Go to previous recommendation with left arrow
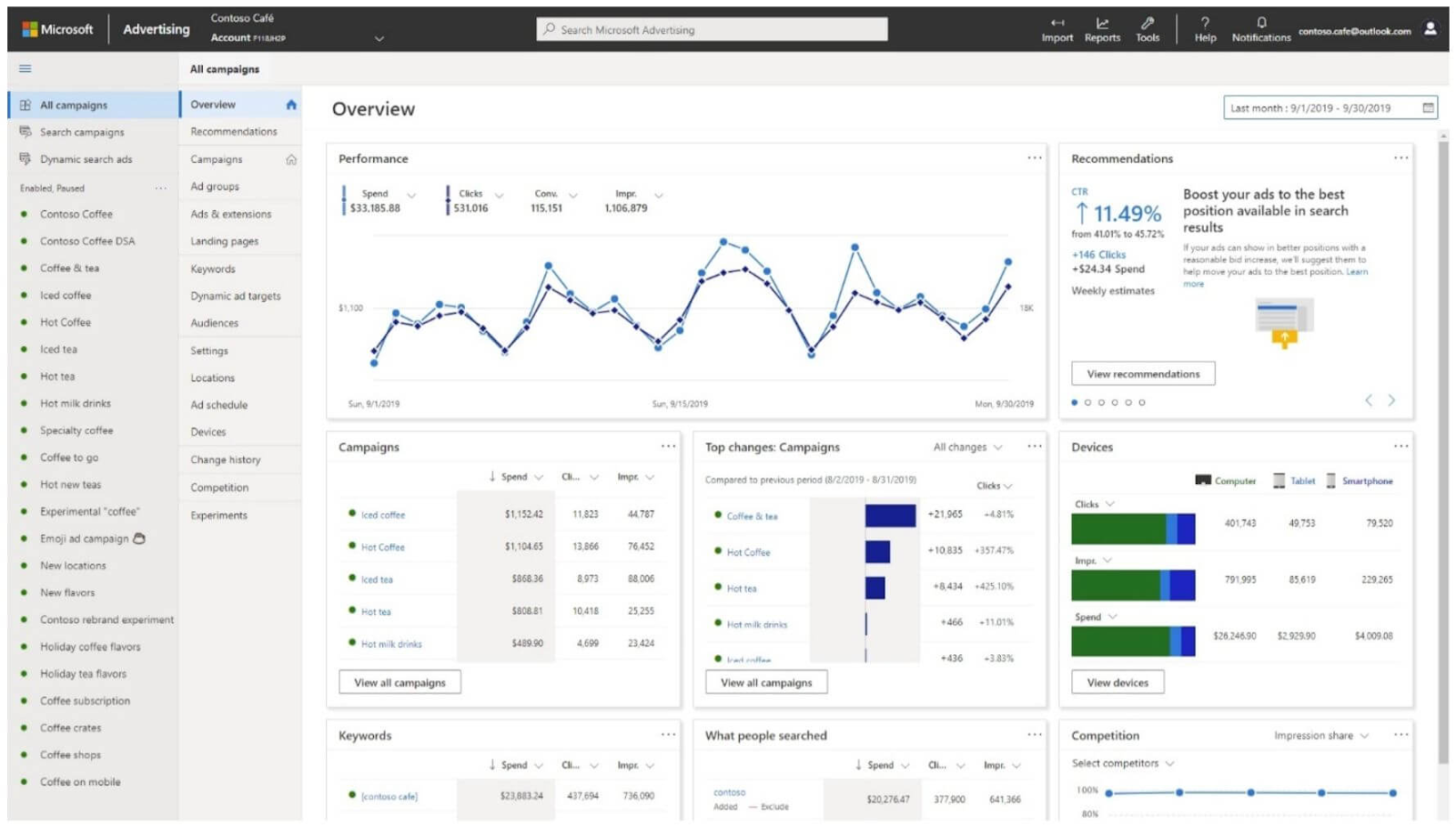Screen dimensions: 1456x826 (x=1369, y=400)
